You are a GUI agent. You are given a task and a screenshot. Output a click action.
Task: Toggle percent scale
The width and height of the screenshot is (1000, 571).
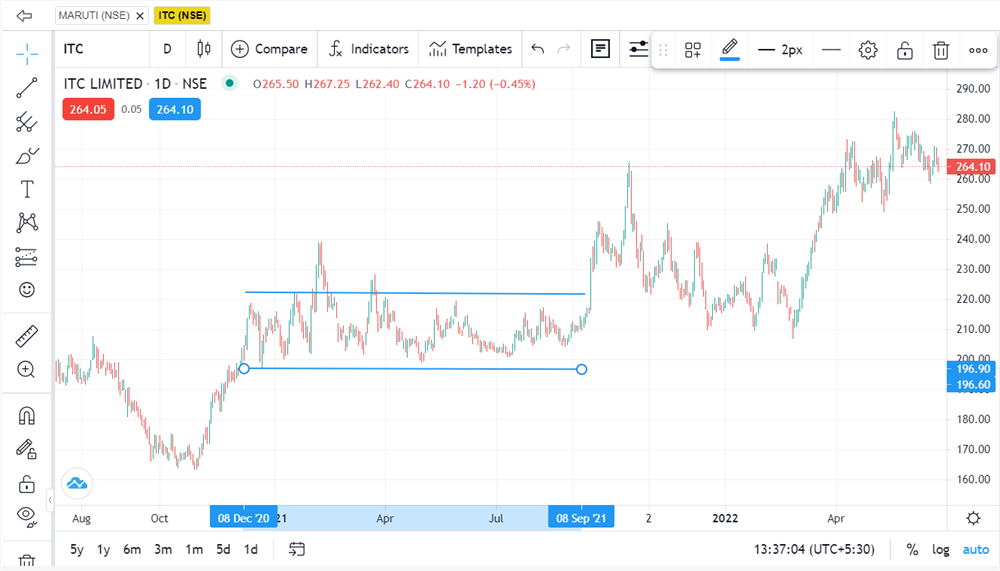tap(912, 549)
